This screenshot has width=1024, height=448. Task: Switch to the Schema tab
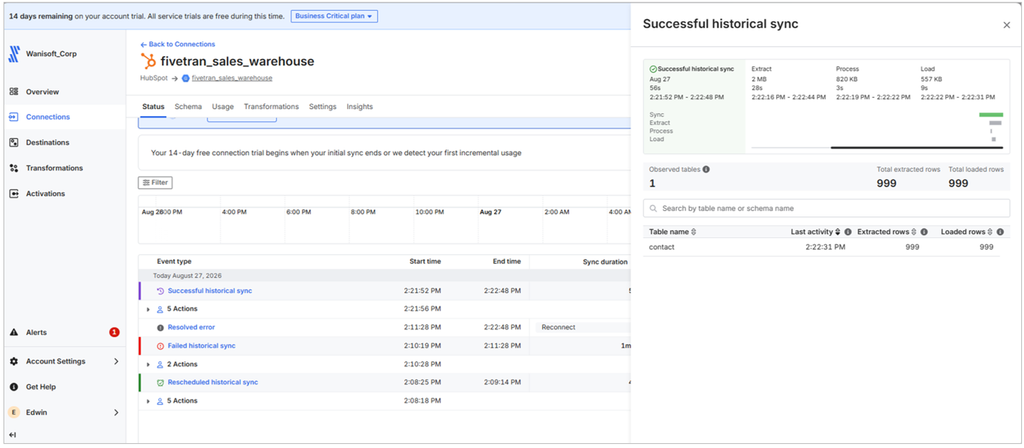point(188,106)
